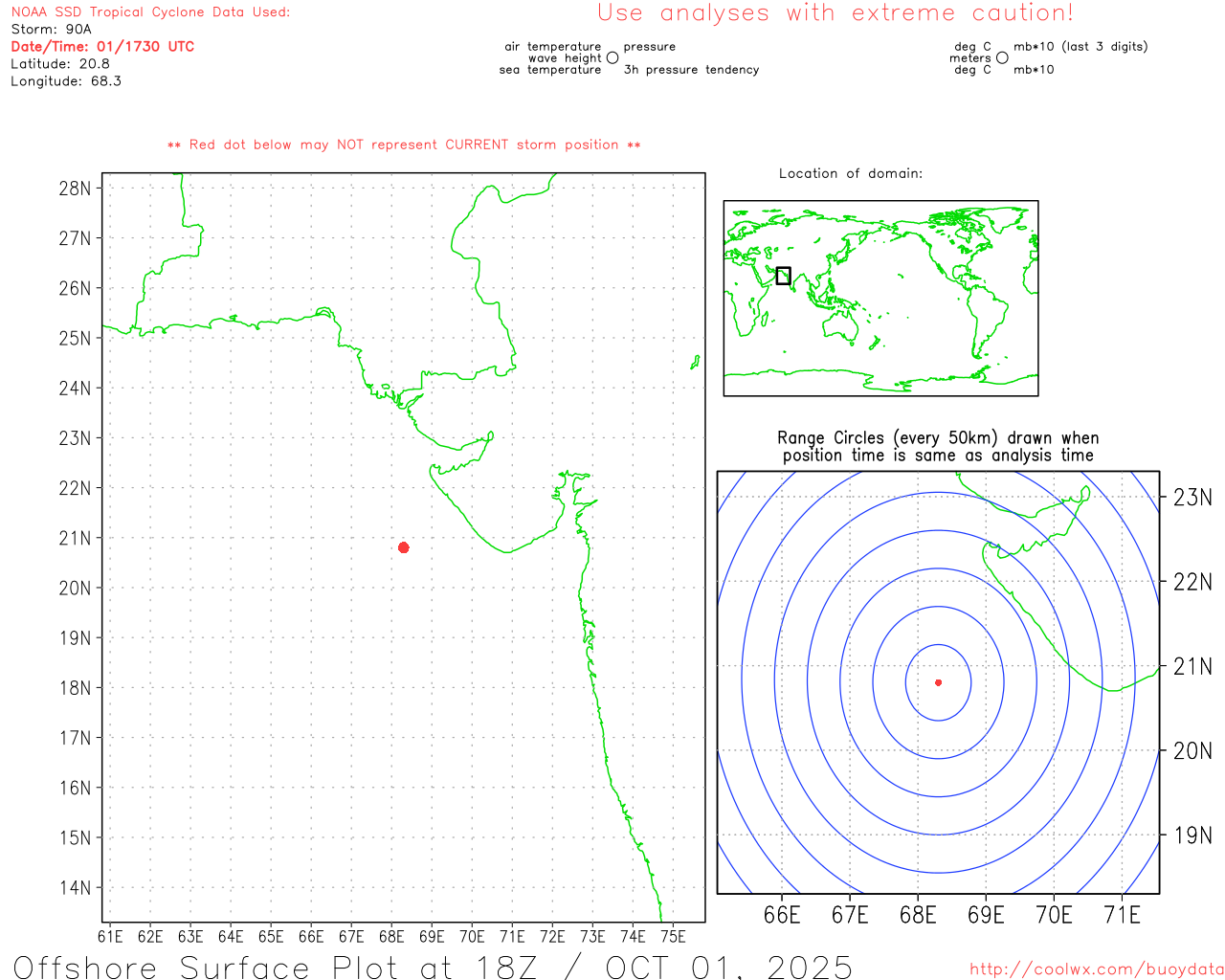Click the 'Storm: 90A' text
Screen dimensions: 1225x980
point(52,30)
